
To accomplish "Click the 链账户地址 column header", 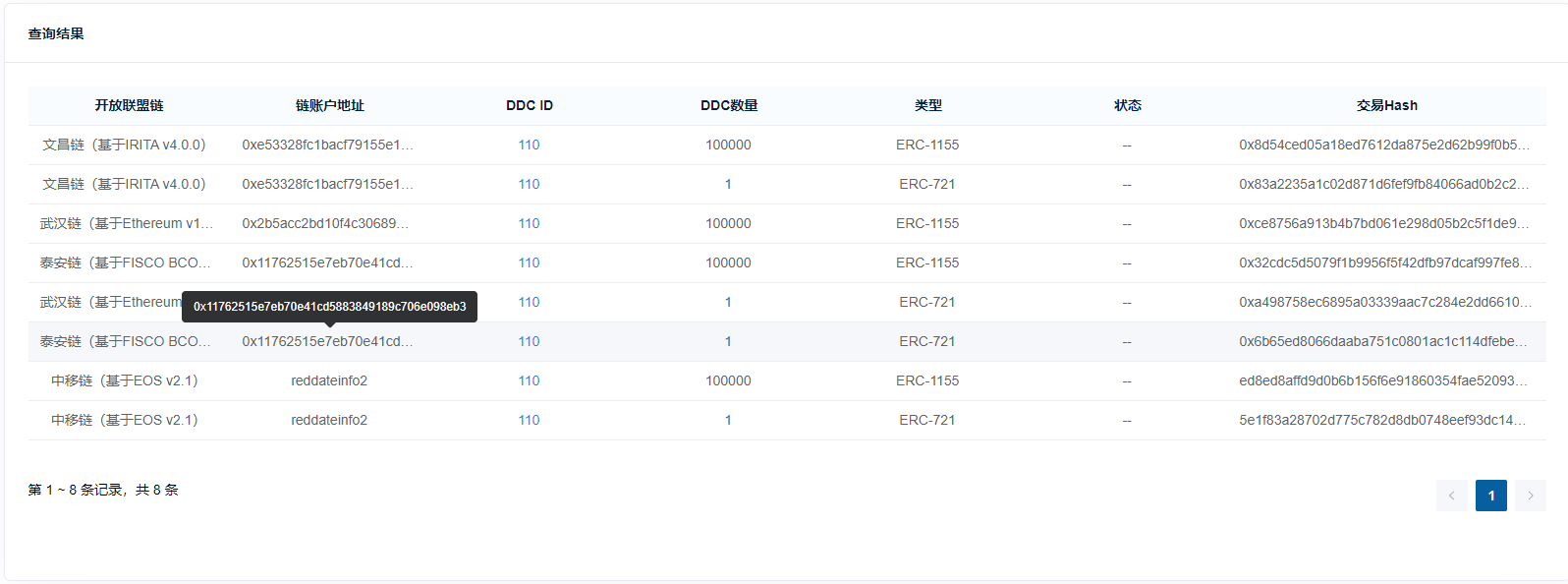I will point(329,105).
